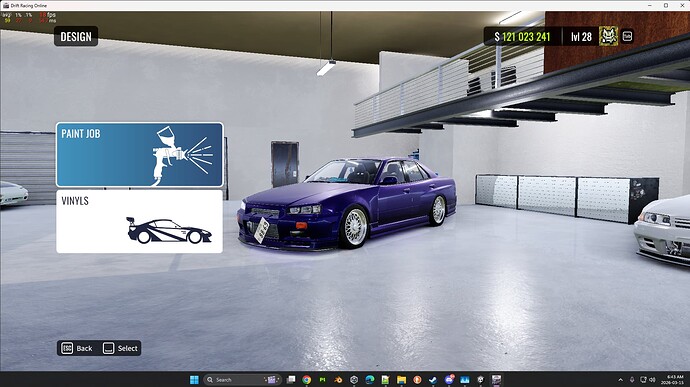Viewport: 690px width, 387px height.
Task: Open Microsoft Edge from the taskbar
Action: point(370,380)
